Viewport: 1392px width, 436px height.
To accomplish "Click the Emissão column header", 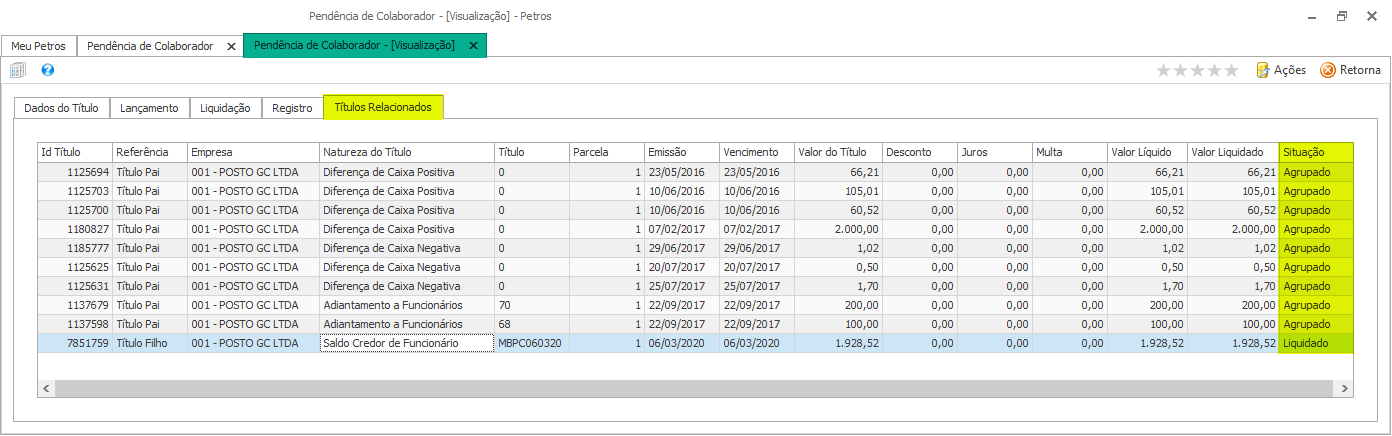I will tap(682, 152).
